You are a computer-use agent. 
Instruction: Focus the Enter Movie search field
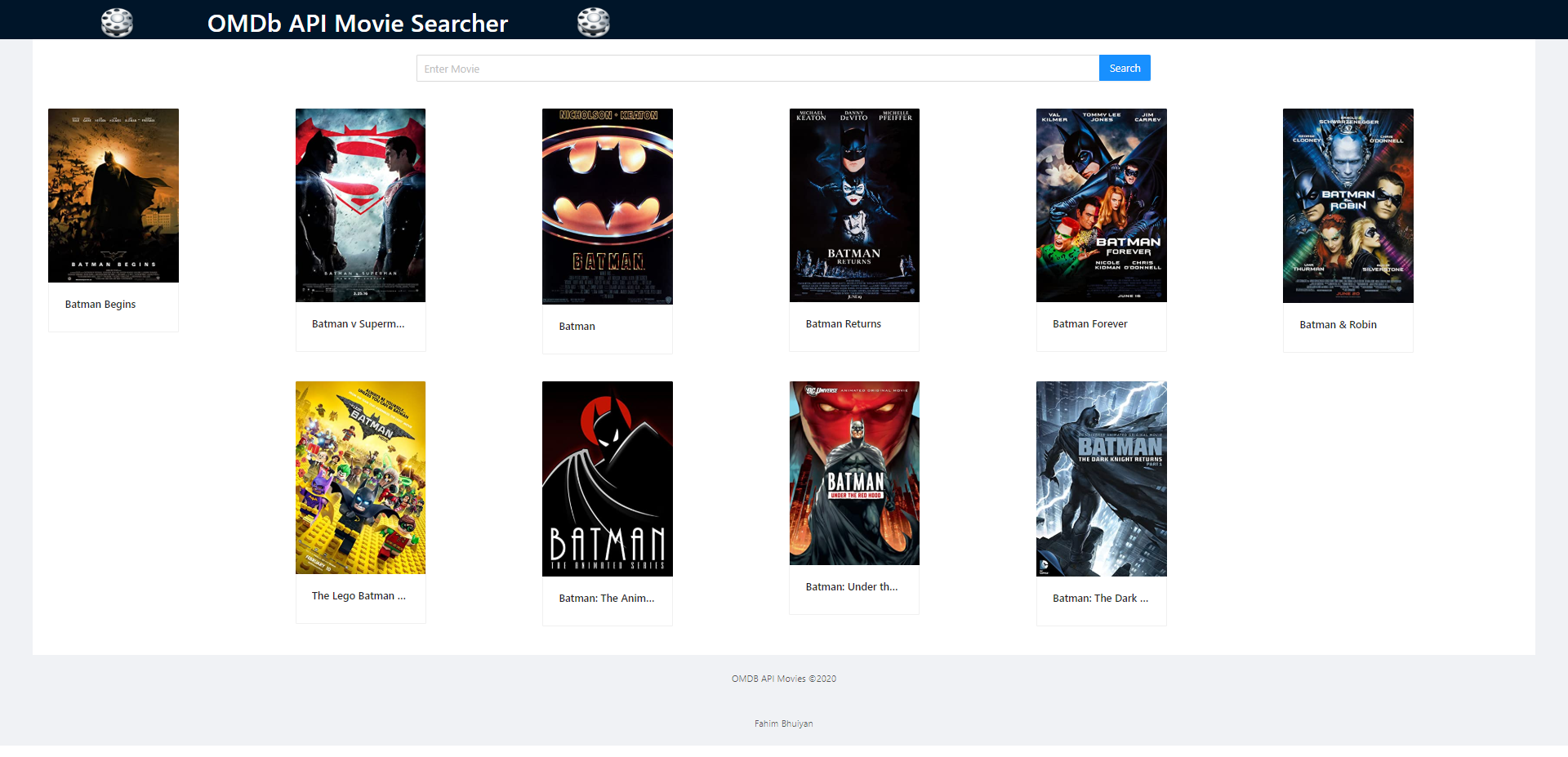point(758,69)
